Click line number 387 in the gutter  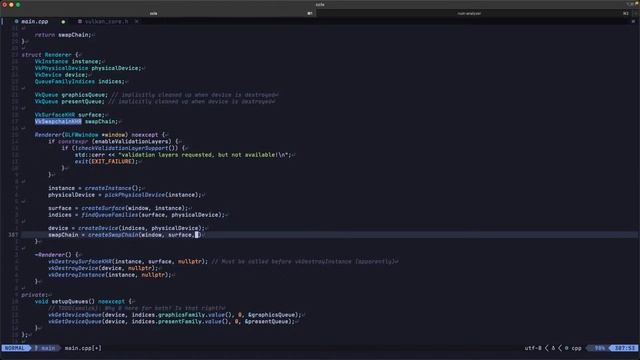pyautogui.click(x=13, y=235)
